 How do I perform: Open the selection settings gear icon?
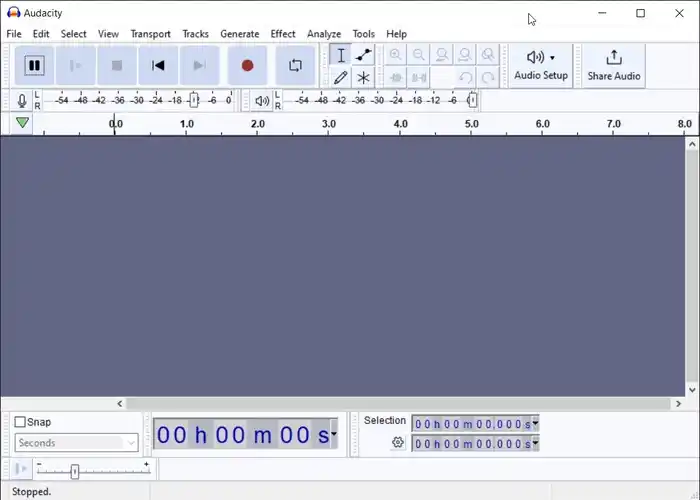(398, 443)
